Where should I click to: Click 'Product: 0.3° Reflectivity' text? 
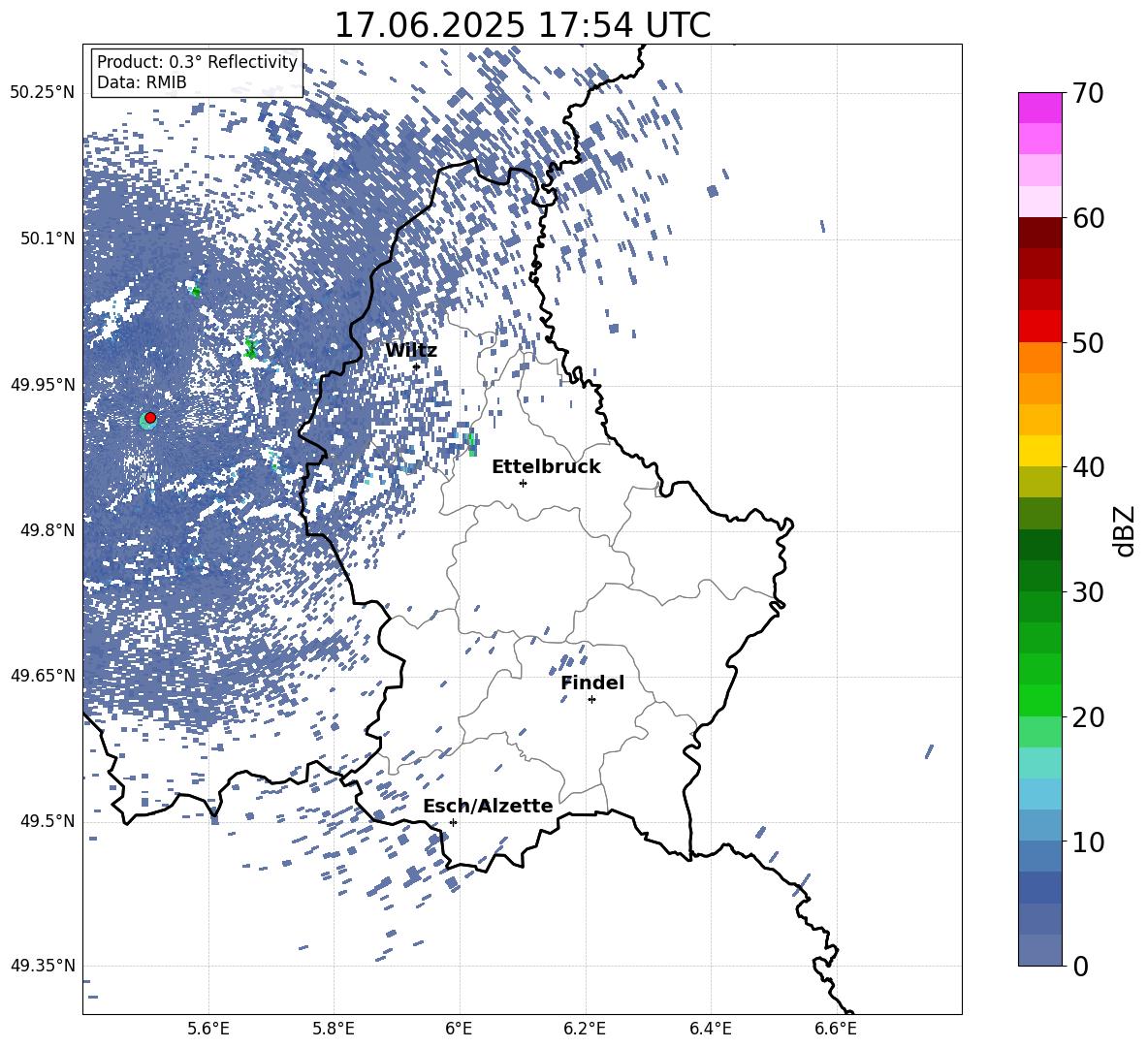coord(197,61)
